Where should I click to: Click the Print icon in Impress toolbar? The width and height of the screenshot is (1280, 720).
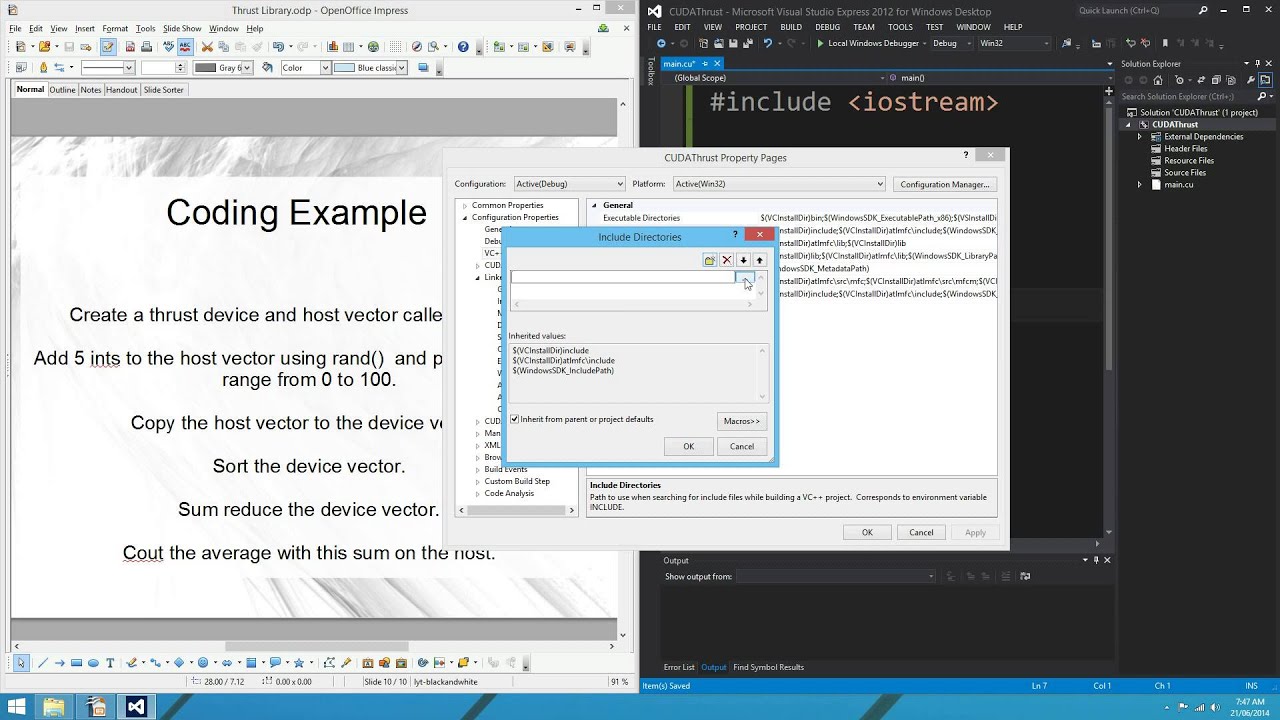146,46
